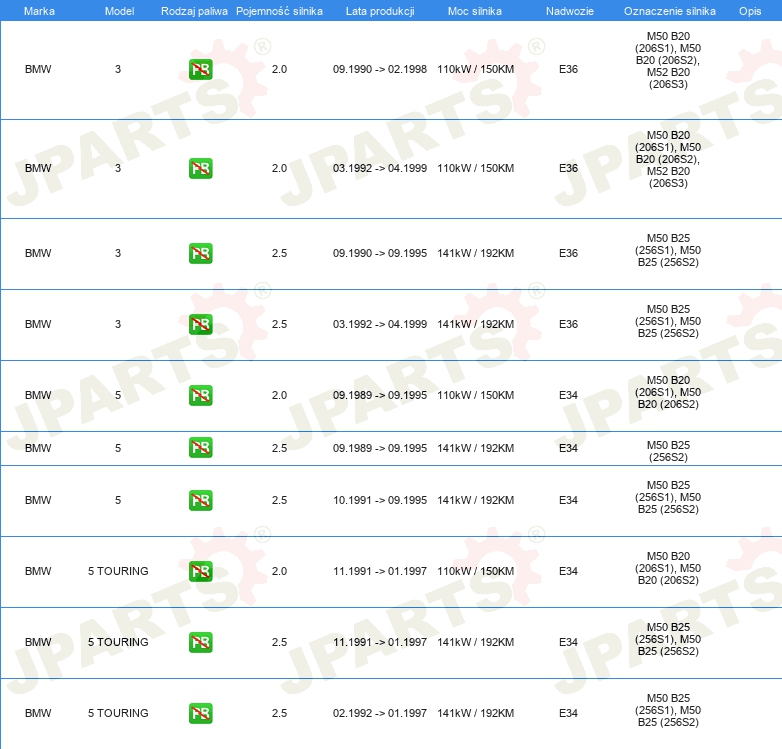
Task: Click the fuel icon in BMW 3 2.0 03.1992 row
Action: pos(200,168)
